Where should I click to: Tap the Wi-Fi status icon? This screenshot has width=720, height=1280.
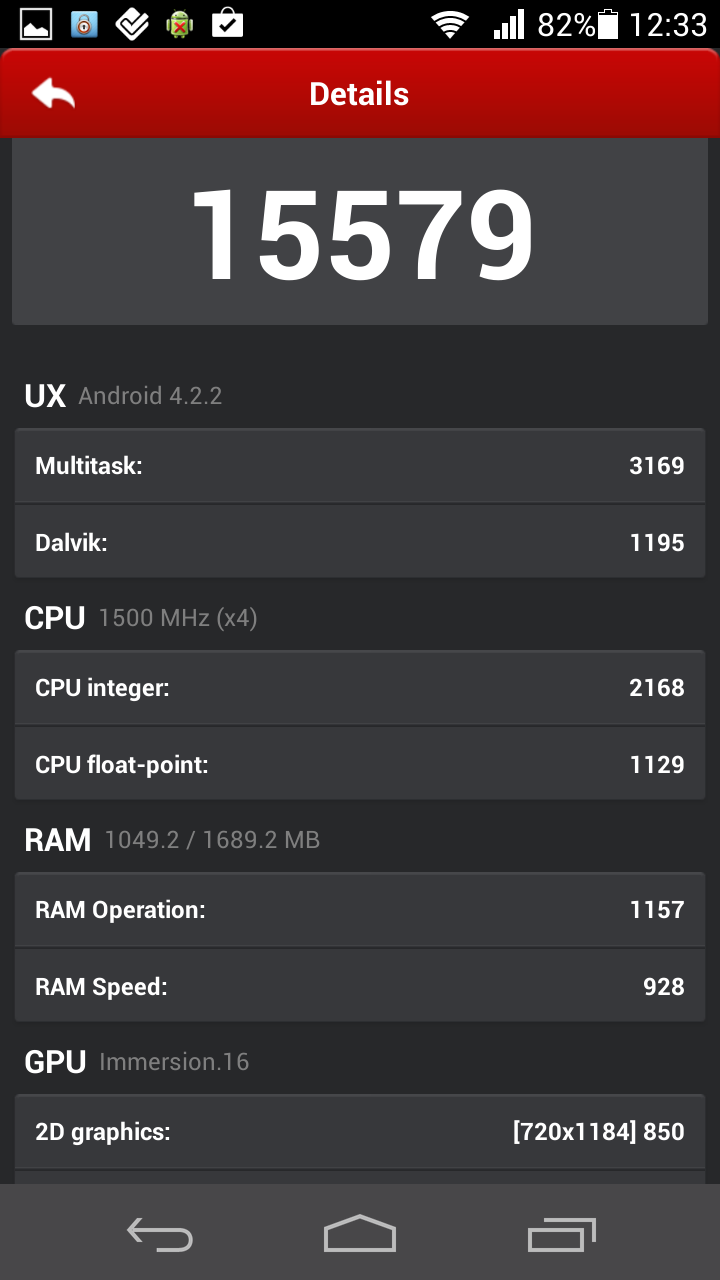pos(450,24)
